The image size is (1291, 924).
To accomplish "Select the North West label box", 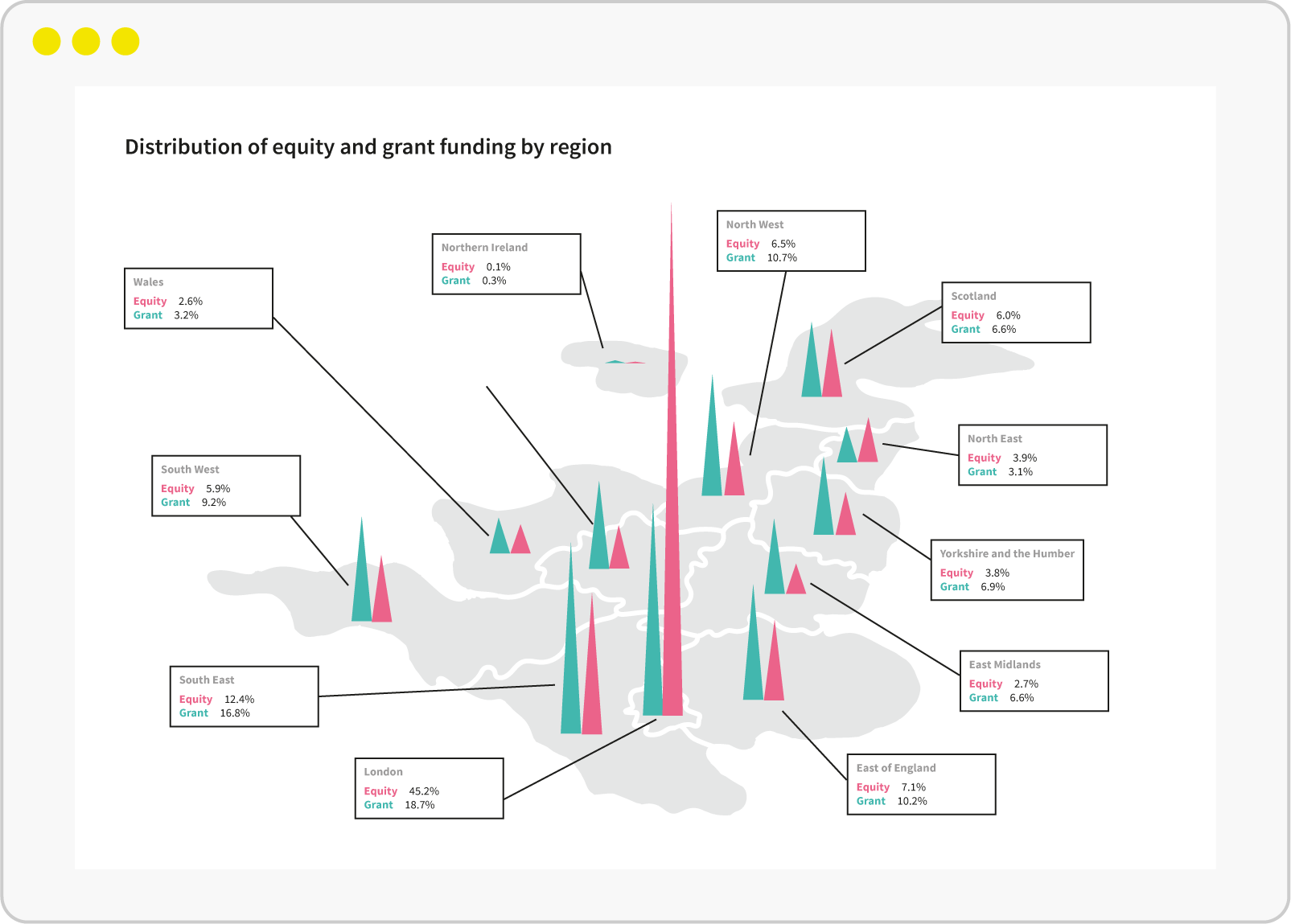I will (x=791, y=240).
